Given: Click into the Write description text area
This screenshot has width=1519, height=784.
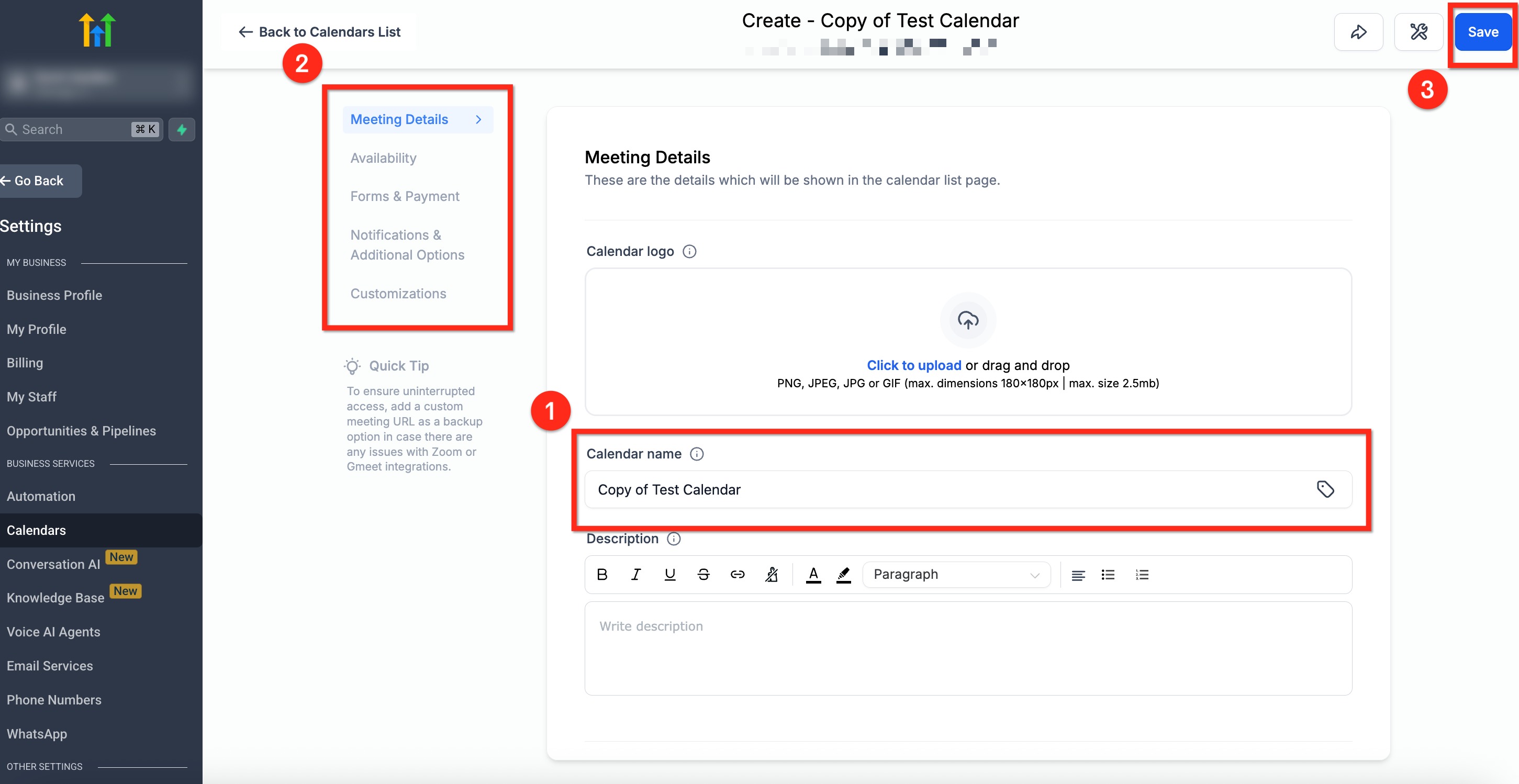Looking at the screenshot, I should click(967, 648).
